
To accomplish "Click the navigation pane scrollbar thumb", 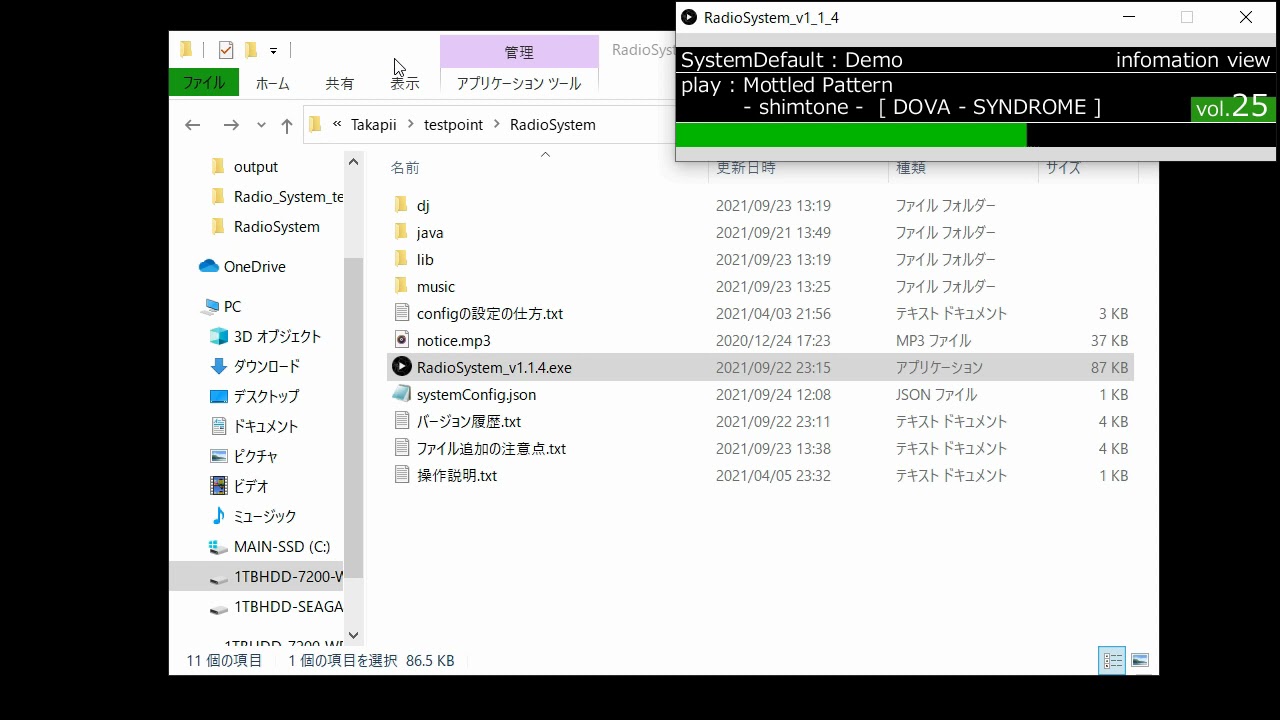I will point(353,417).
